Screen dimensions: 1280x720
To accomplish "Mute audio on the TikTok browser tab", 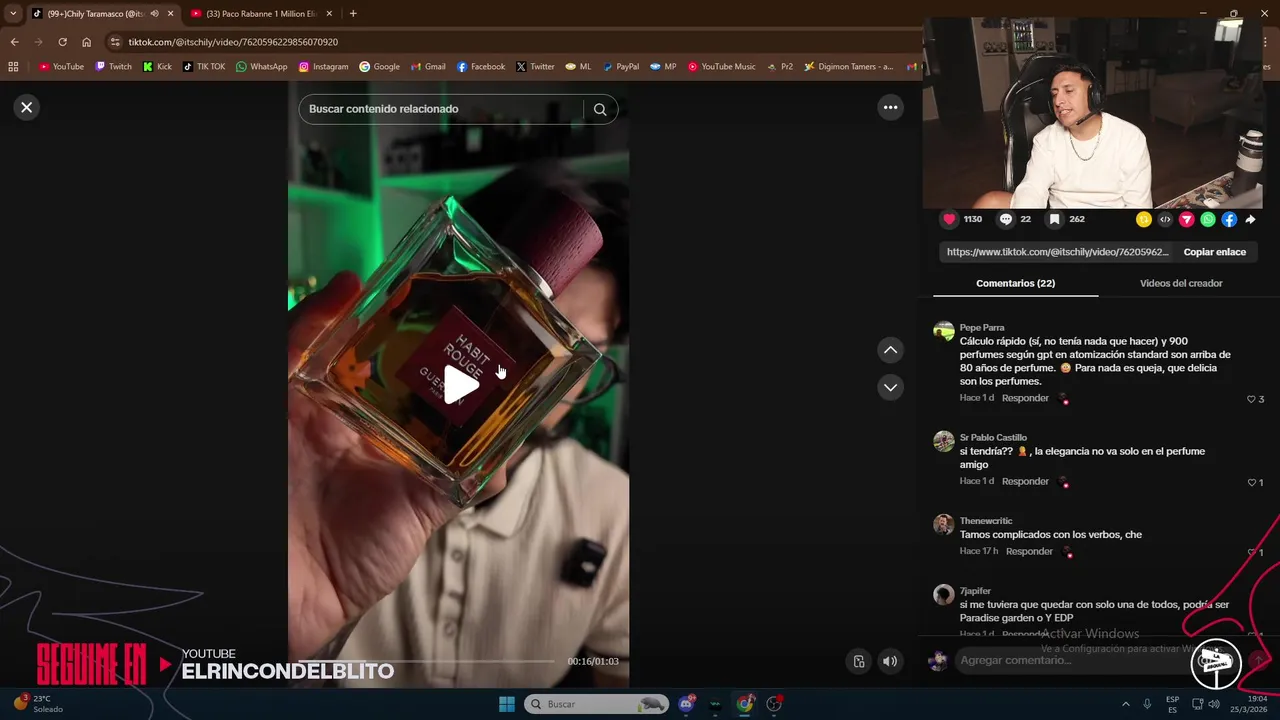I will [155, 14].
